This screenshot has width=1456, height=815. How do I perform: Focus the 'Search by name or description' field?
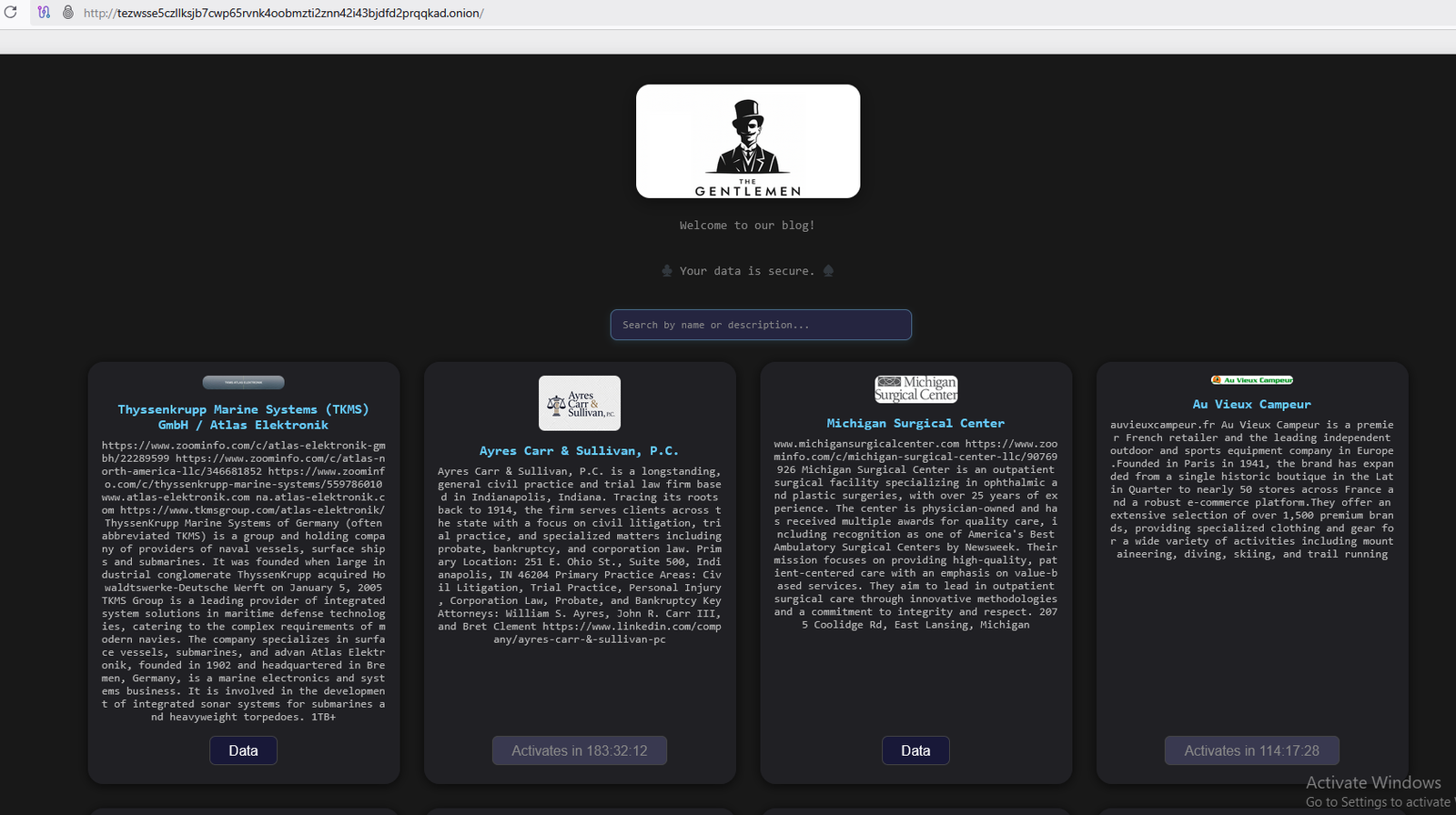(x=761, y=325)
